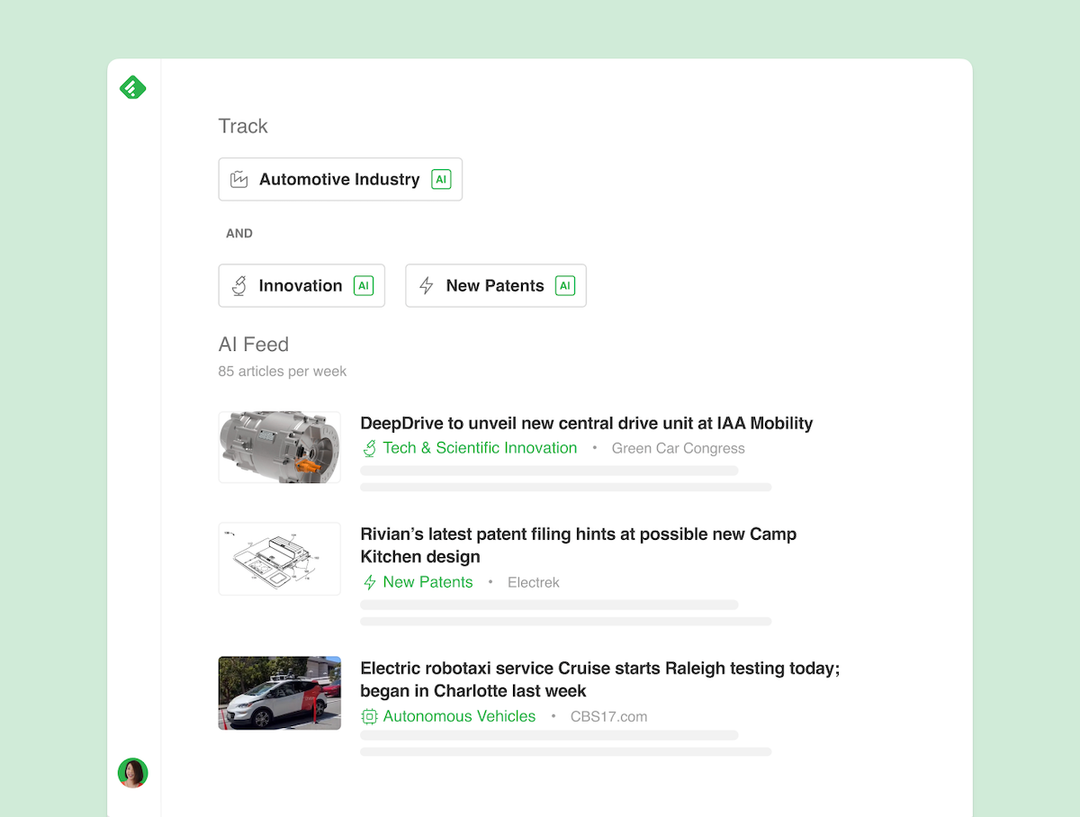The image size is (1080, 817).
Task: Select the New Patents label on Rivian article
Action: [428, 582]
